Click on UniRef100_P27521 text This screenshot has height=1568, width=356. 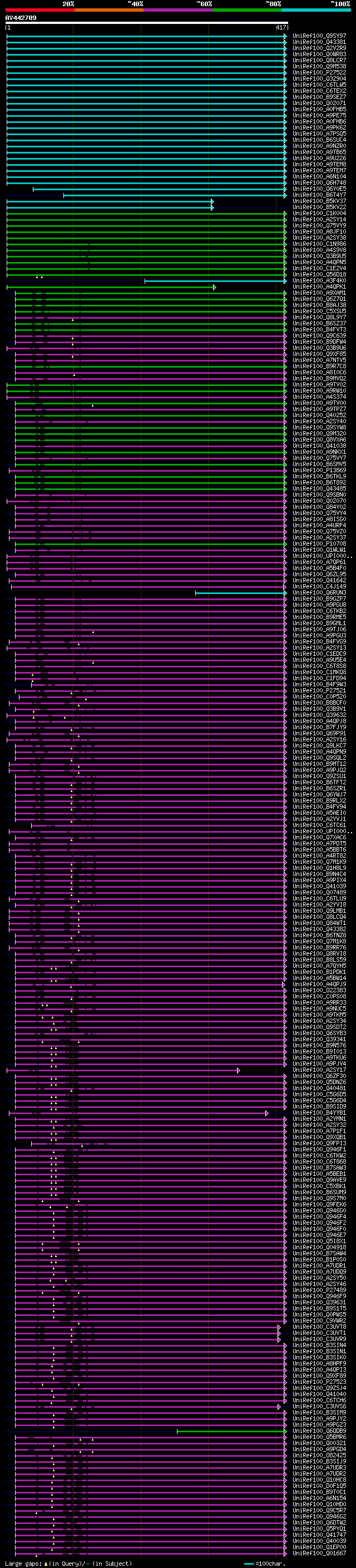coord(319,690)
